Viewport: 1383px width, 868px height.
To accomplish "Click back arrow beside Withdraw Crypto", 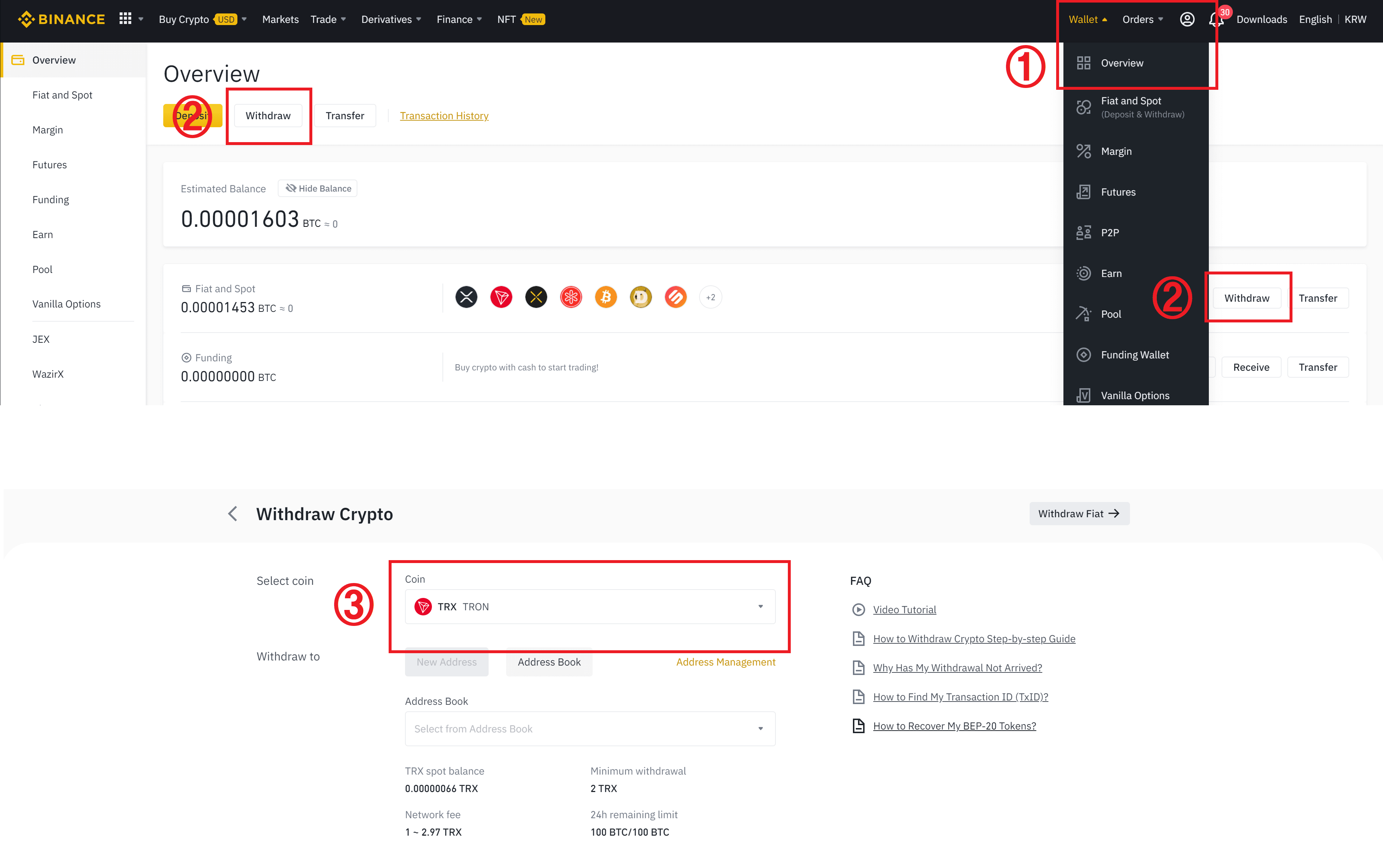I will [233, 513].
